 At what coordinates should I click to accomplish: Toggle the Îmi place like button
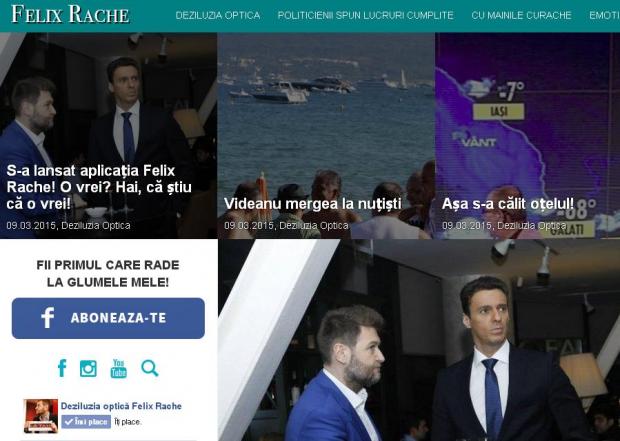(86, 422)
